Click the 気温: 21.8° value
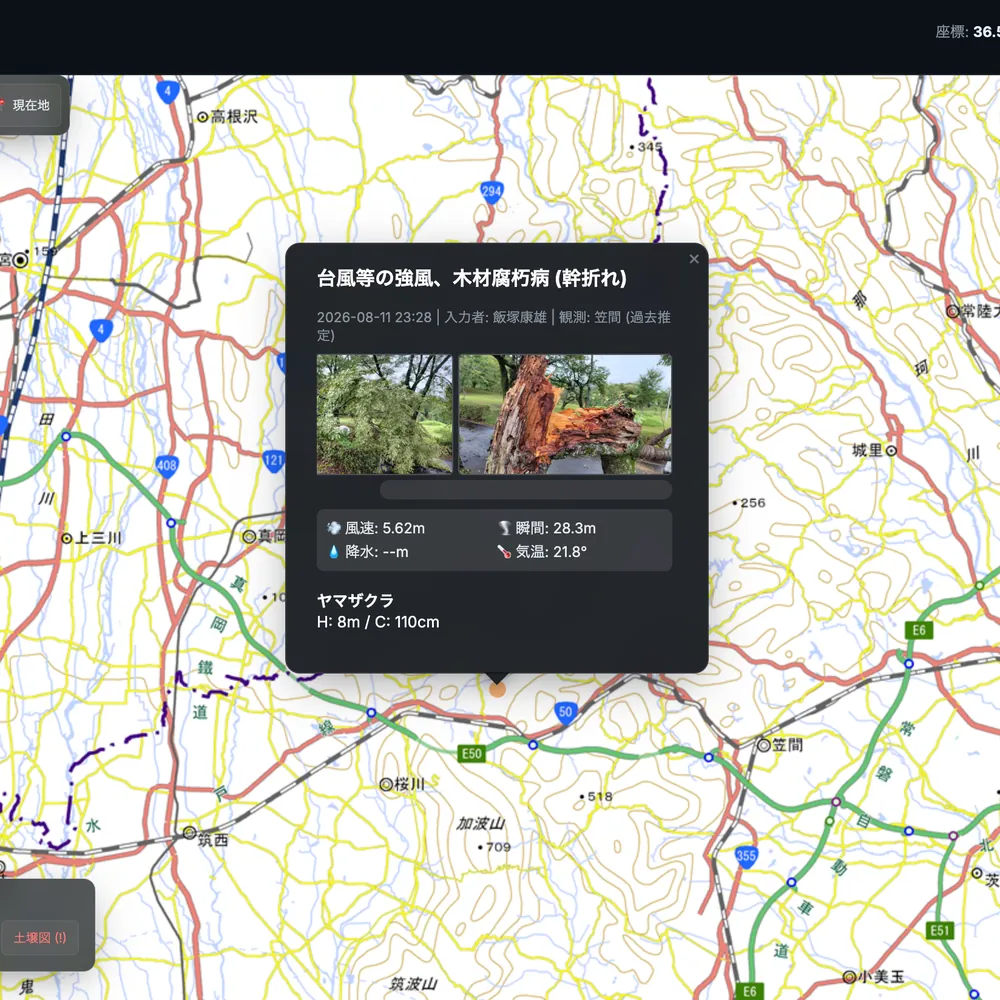 click(x=551, y=552)
